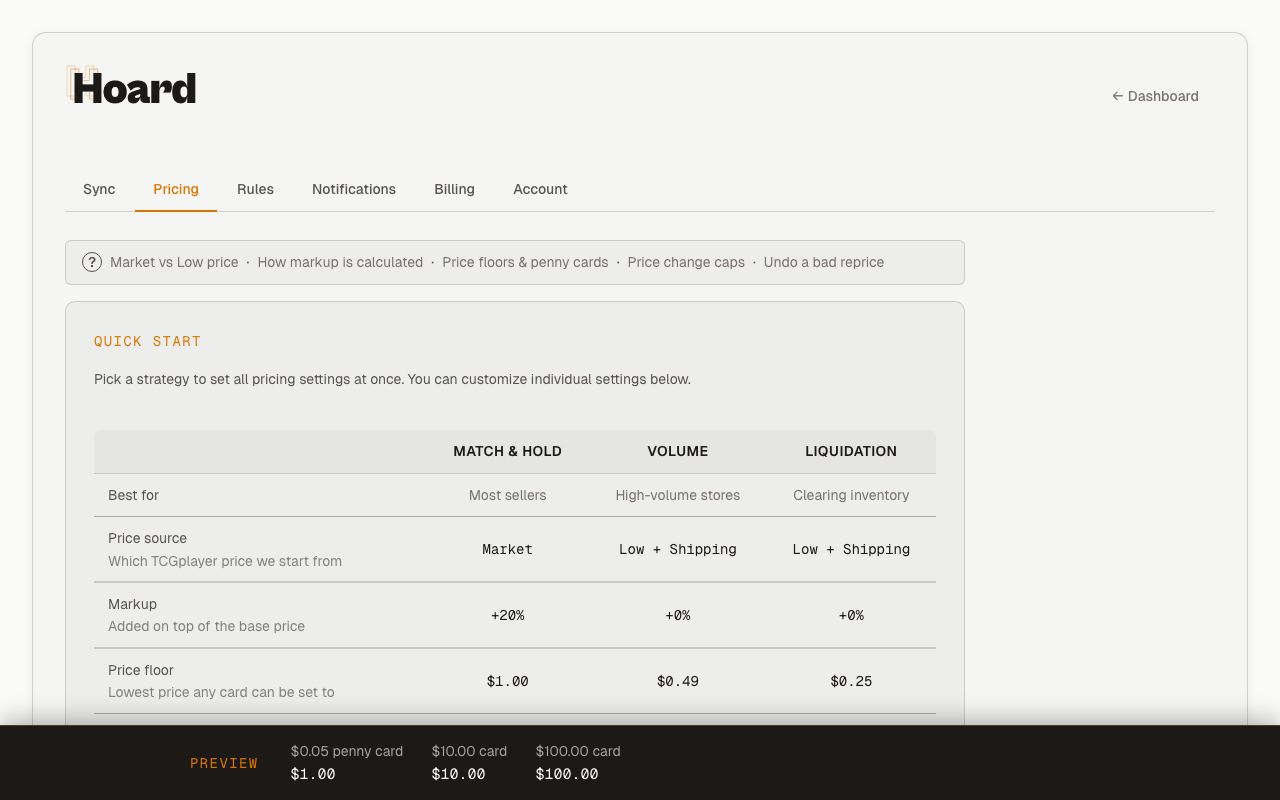Switch to the Sync tab
The image size is (1280, 800).
[99, 189]
